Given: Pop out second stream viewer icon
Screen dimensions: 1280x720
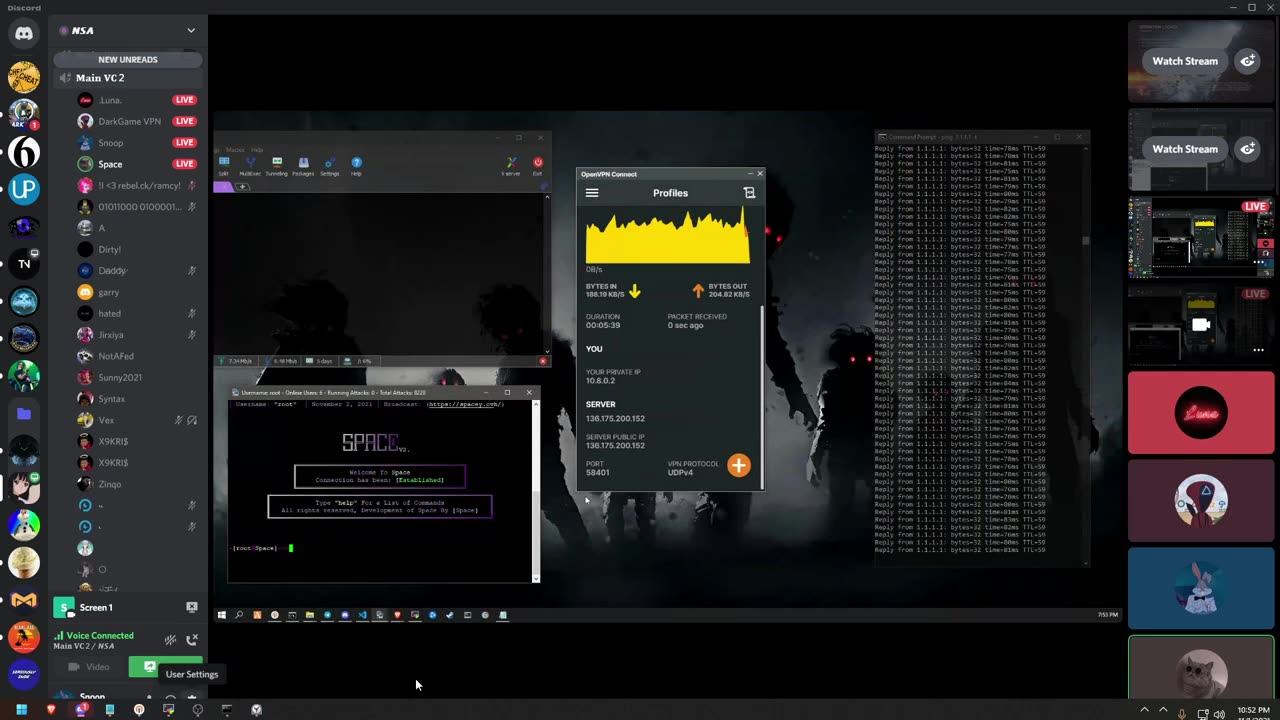Looking at the screenshot, I should tap(1247, 149).
